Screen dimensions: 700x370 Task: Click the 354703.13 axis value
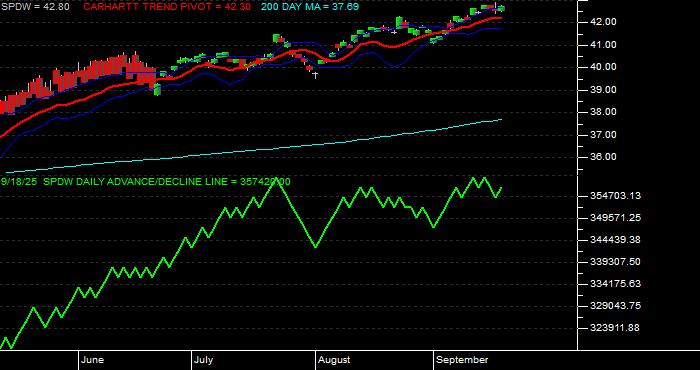(617, 195)
